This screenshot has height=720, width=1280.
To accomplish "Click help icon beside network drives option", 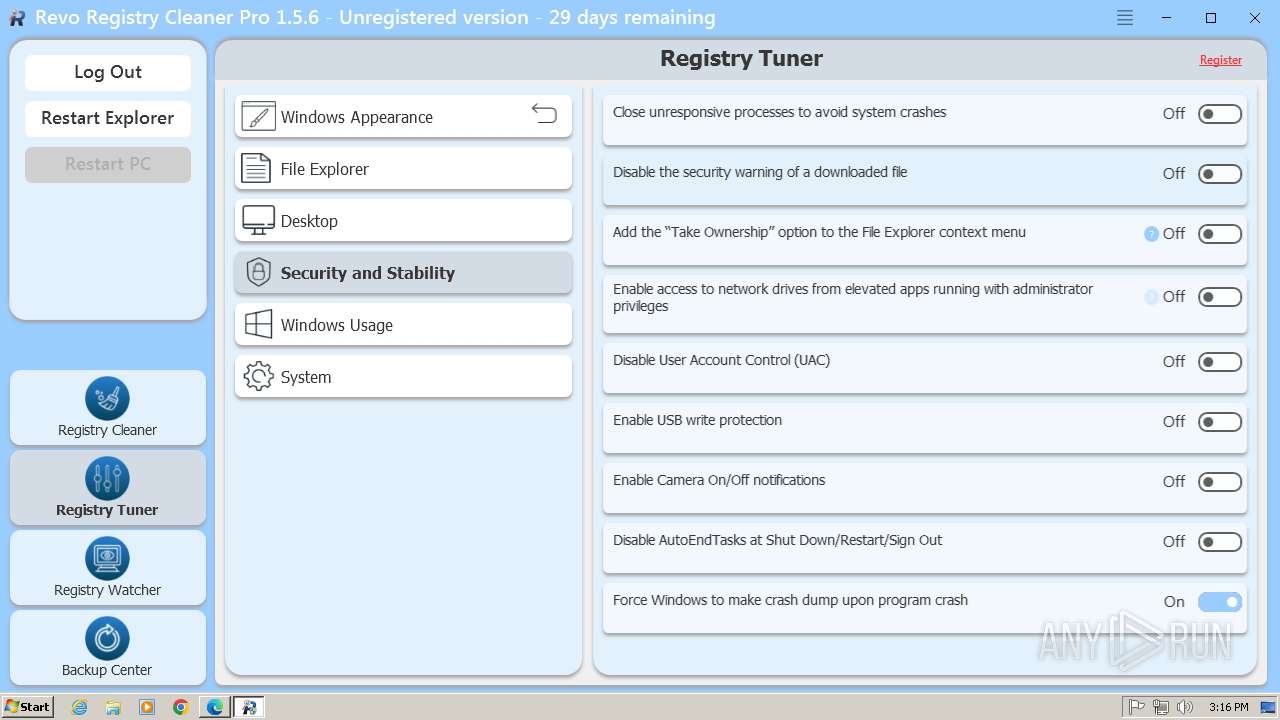I will point(1151,297).
